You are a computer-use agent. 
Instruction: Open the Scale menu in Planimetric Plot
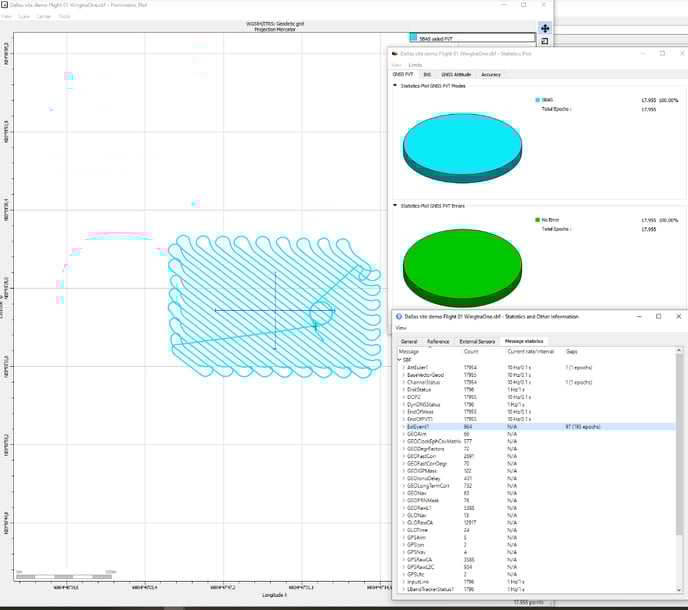pyautogui.click(x=22, y=17)
